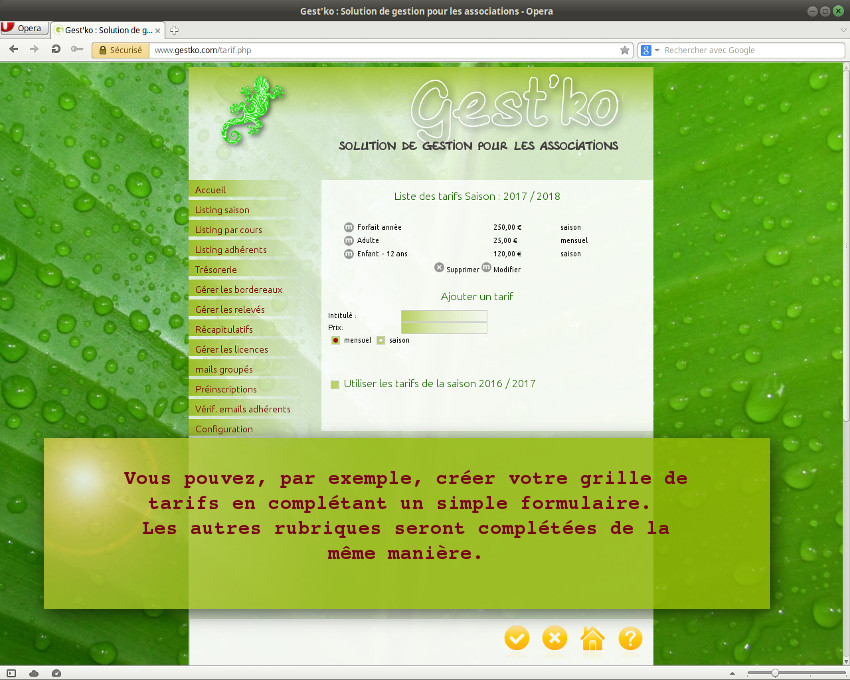The width and height of the screenshot is (850, 680).
Task: Click the status bar Opera Turbo icon
Action: click(56, 673)
